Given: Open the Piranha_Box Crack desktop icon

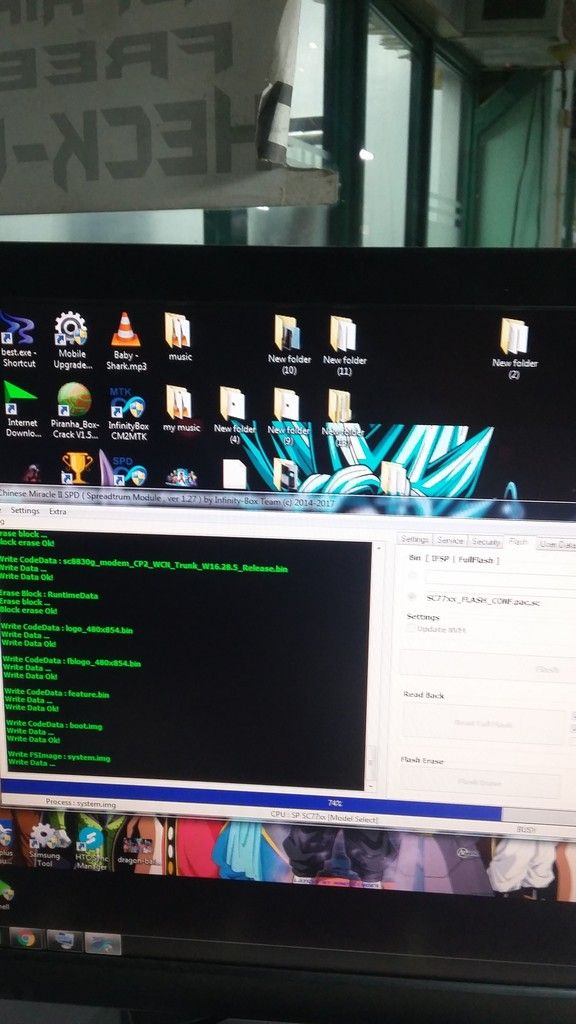Looking at the screenshot, I should click(74, 410).
